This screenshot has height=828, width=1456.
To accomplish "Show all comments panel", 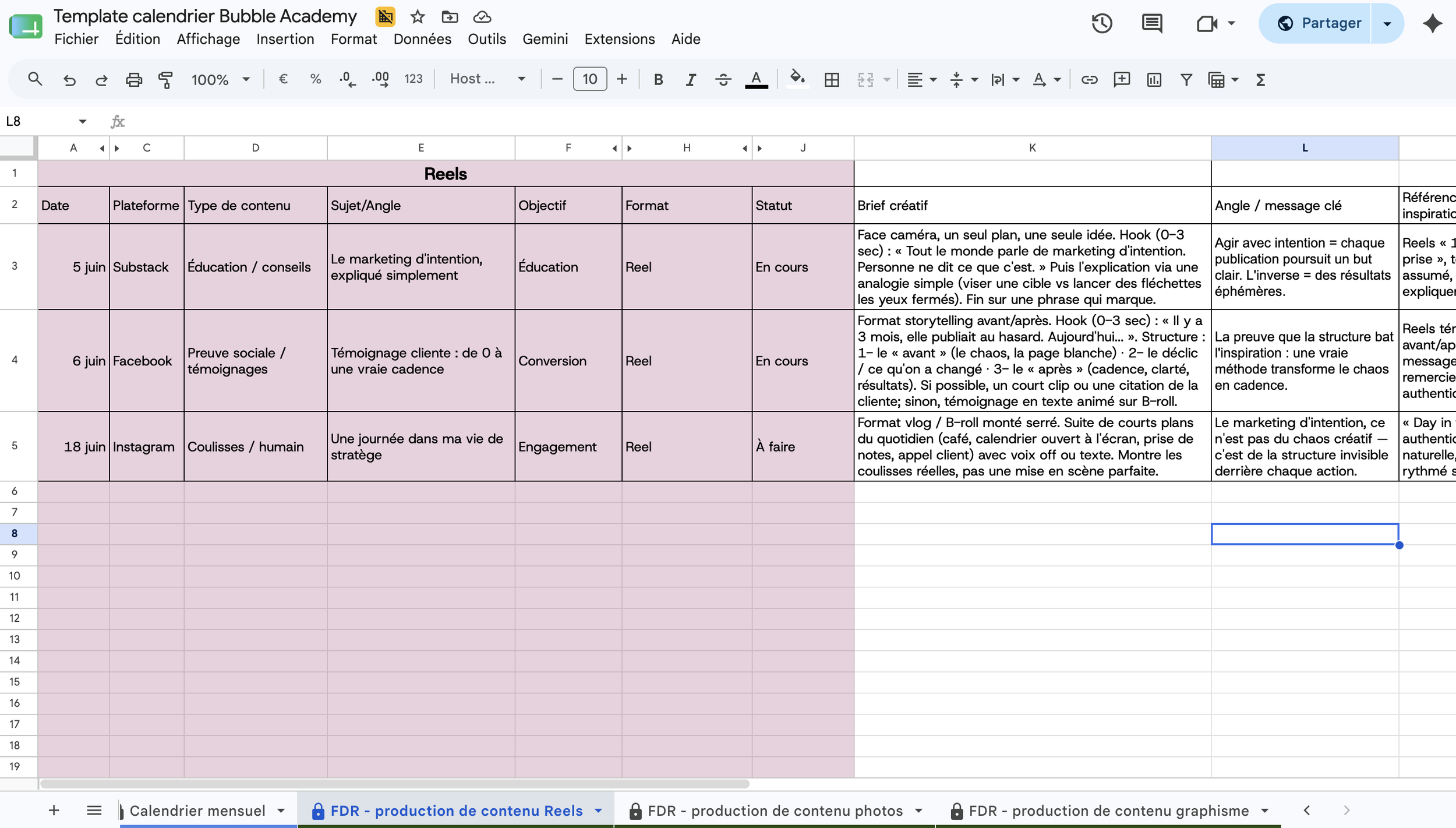I will click(1152, 23).
